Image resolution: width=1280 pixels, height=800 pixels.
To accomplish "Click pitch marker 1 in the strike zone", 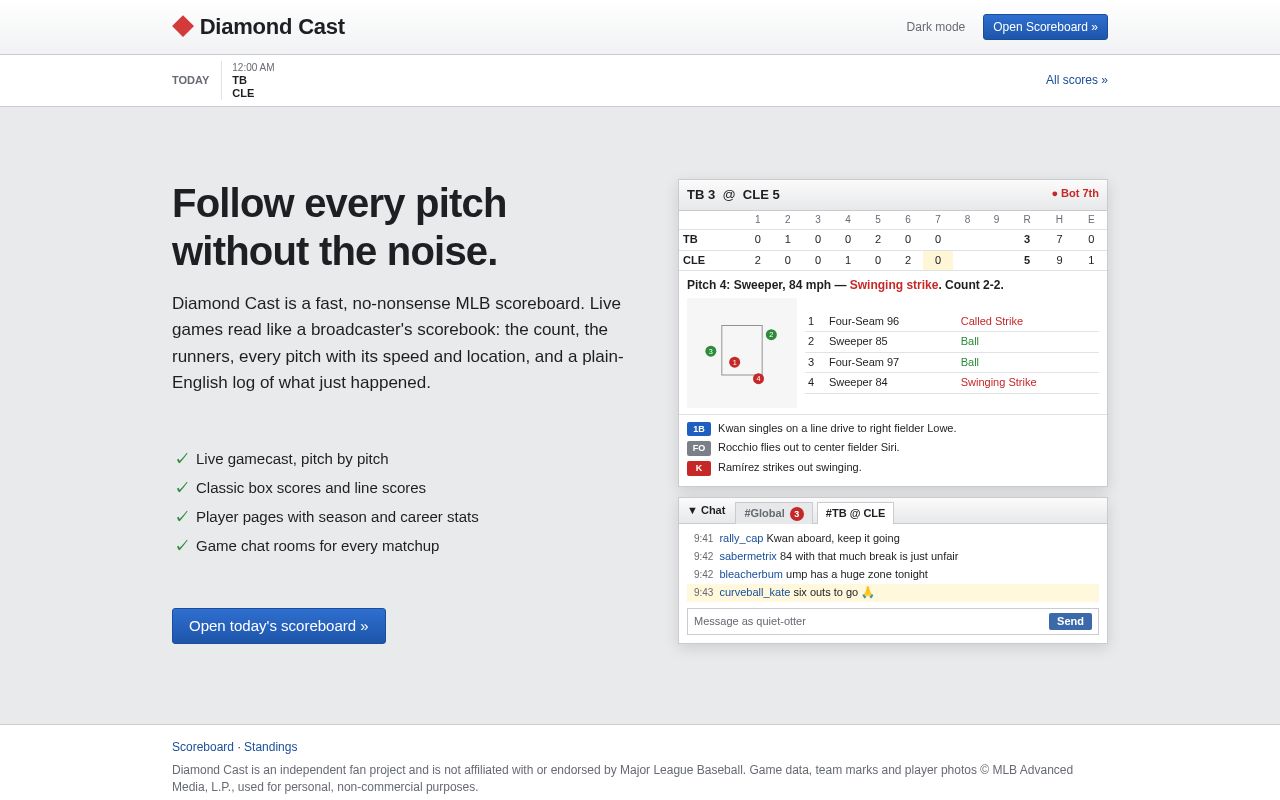I will (x=734, y=362).
